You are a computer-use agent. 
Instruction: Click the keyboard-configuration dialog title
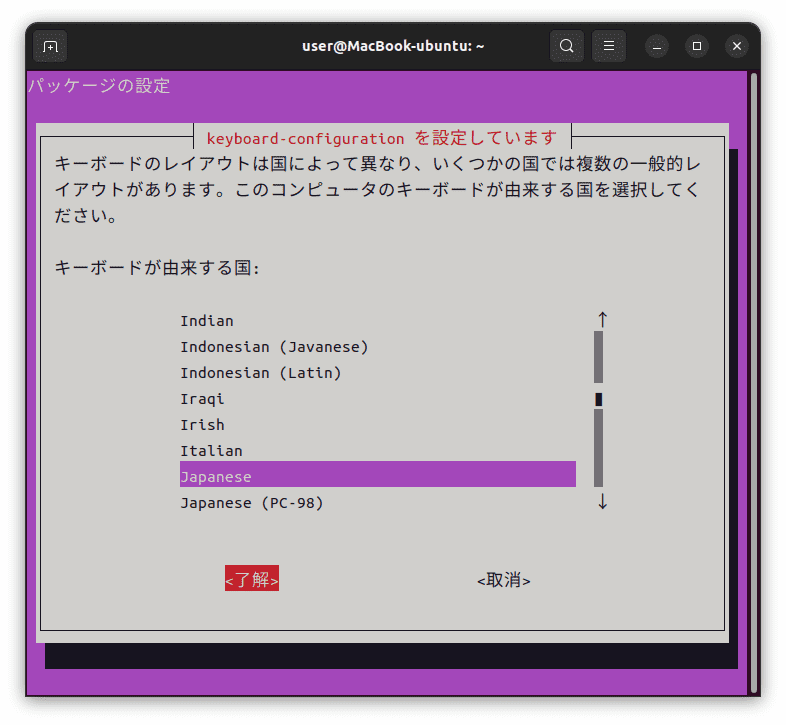click(x=382, y=138)
